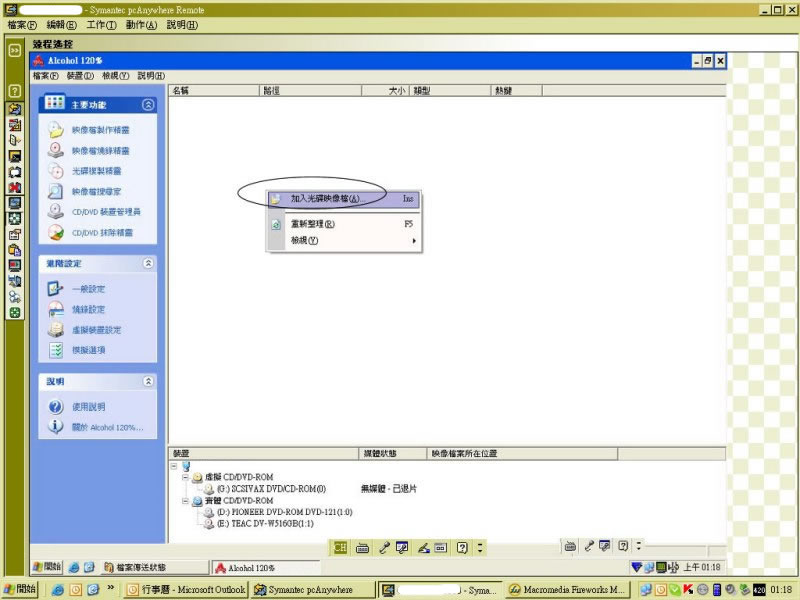Click the 媒體狀態 column header
Screen dimensions: 800x600
click(x=392, y=454)
